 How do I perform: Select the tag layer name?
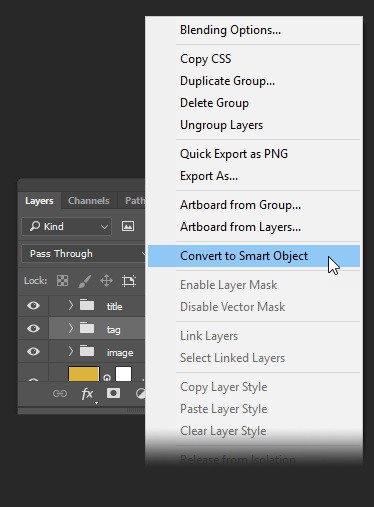tap(113, 330)
